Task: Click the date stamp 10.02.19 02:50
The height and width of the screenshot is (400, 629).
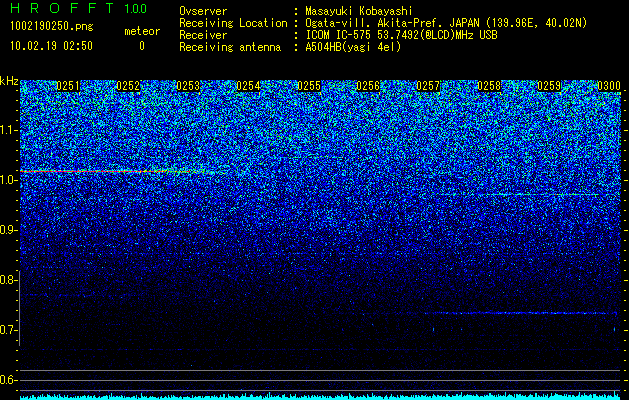Action: (51, 46)
